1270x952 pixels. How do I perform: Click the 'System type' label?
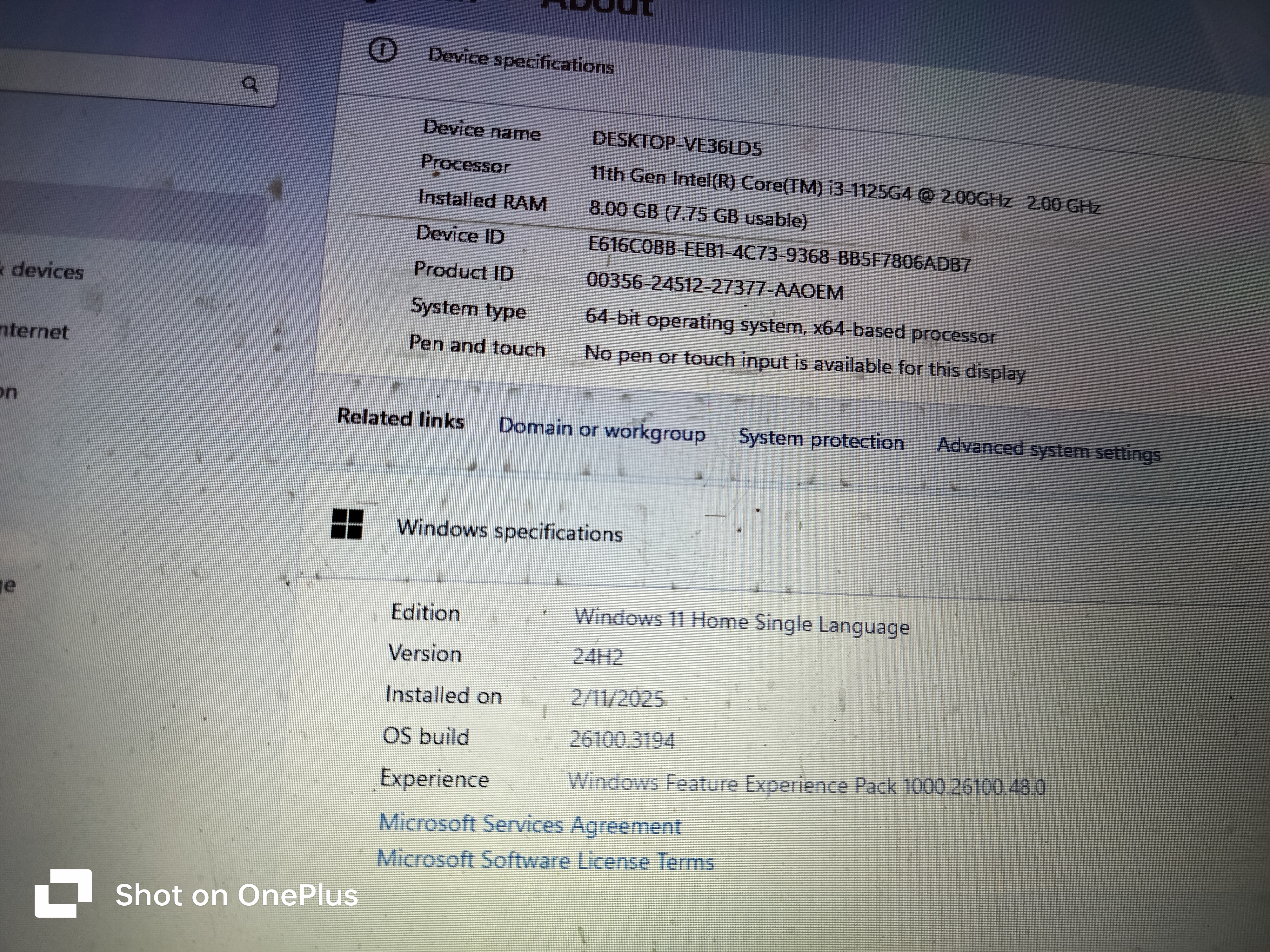(x=468, y=309)
